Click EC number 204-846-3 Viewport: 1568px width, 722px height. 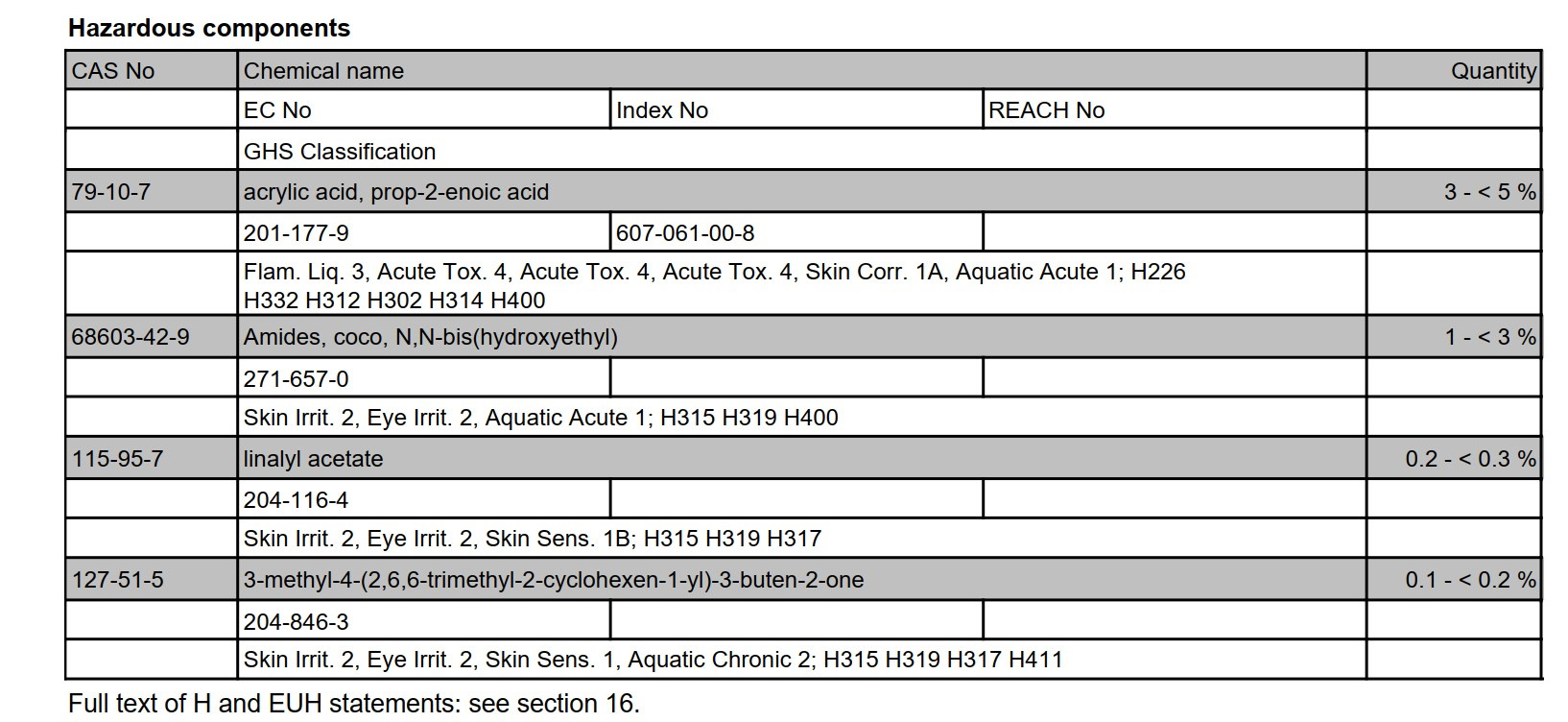297,622
